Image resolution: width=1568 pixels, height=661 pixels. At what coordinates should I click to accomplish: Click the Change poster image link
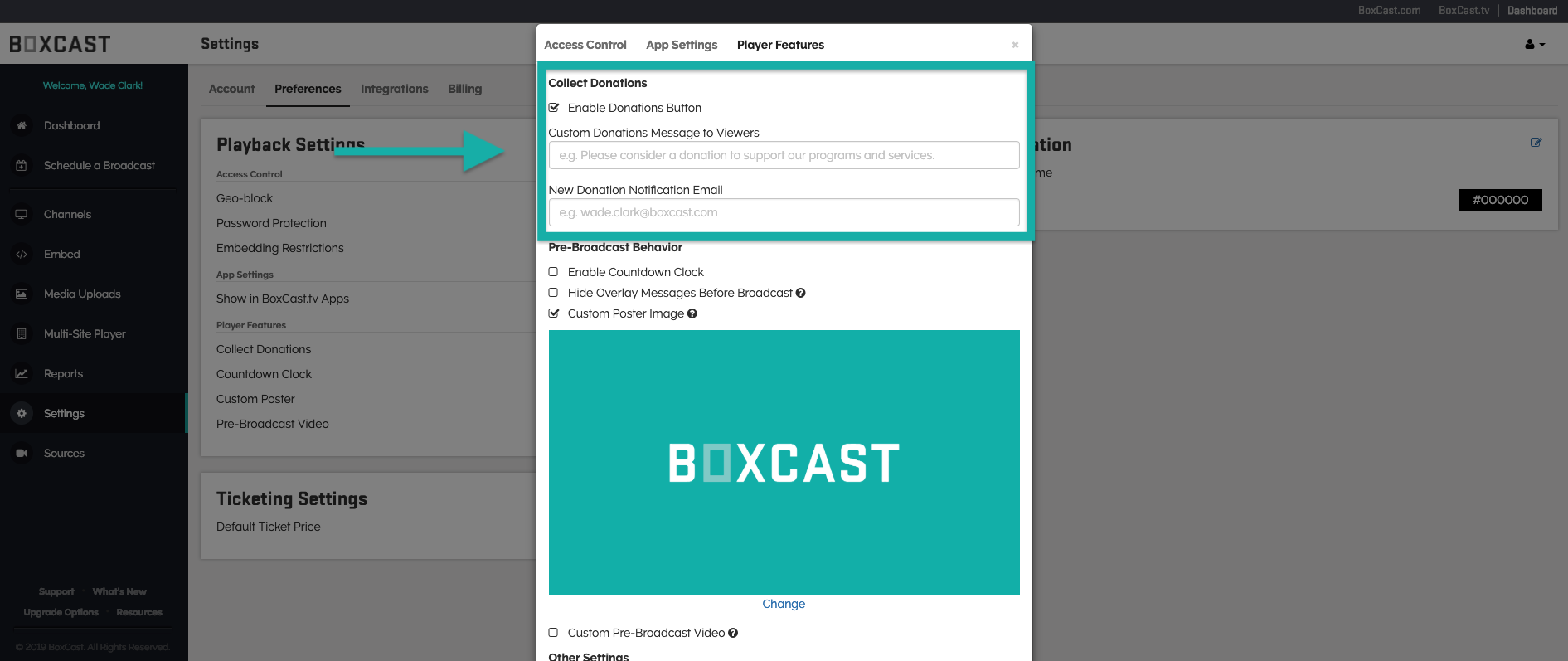coord(784,604)
